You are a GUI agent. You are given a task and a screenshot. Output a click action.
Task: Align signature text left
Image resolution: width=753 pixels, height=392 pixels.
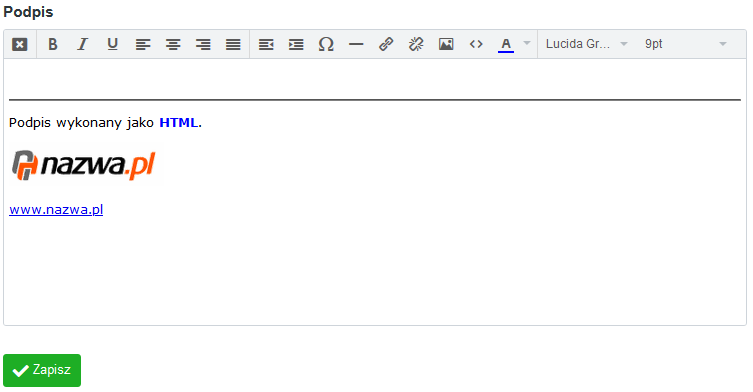pos(143,44)
